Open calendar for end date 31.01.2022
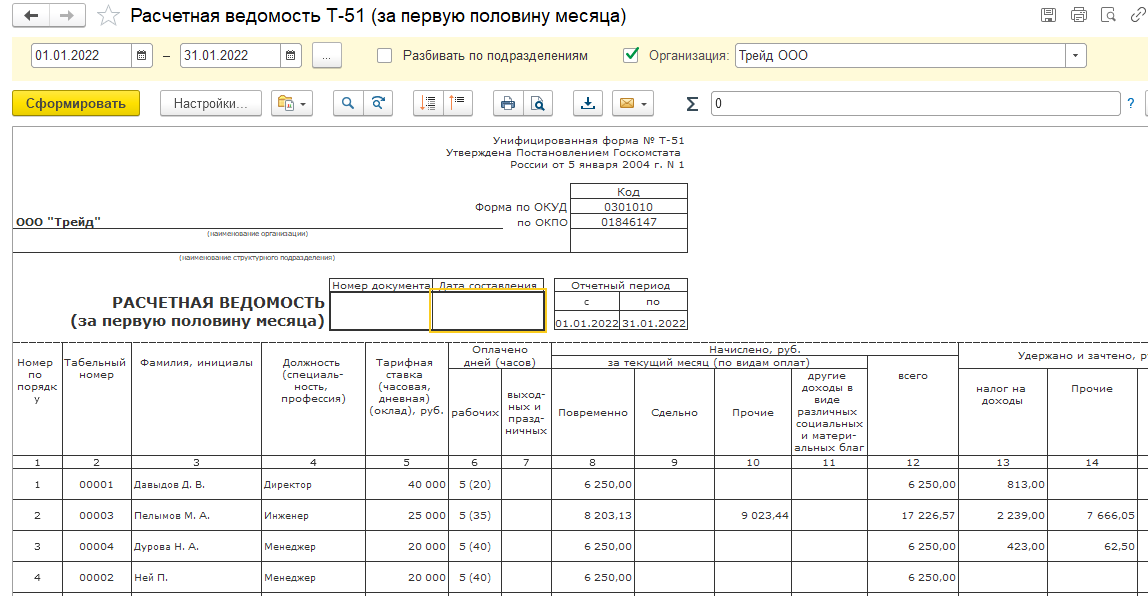The image size is (1148, 596). pos(290,56)
